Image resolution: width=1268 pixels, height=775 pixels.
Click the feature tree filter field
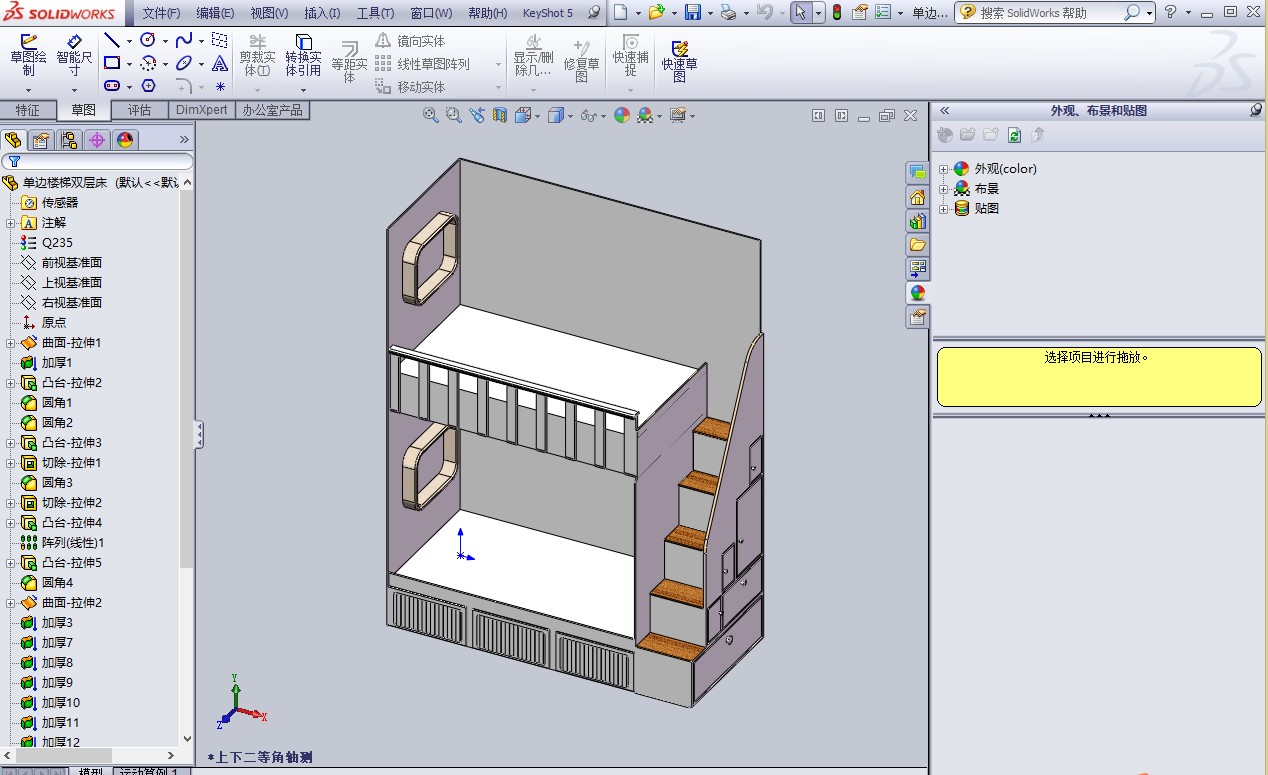97,161
